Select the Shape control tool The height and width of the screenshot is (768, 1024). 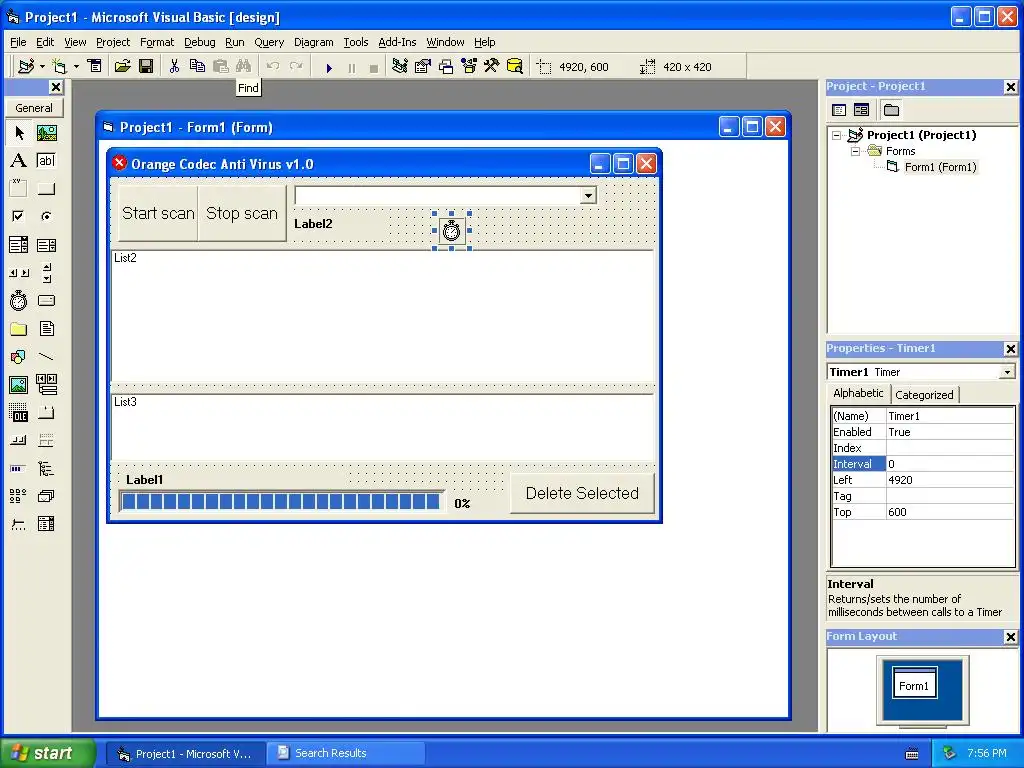click(19, 357)
